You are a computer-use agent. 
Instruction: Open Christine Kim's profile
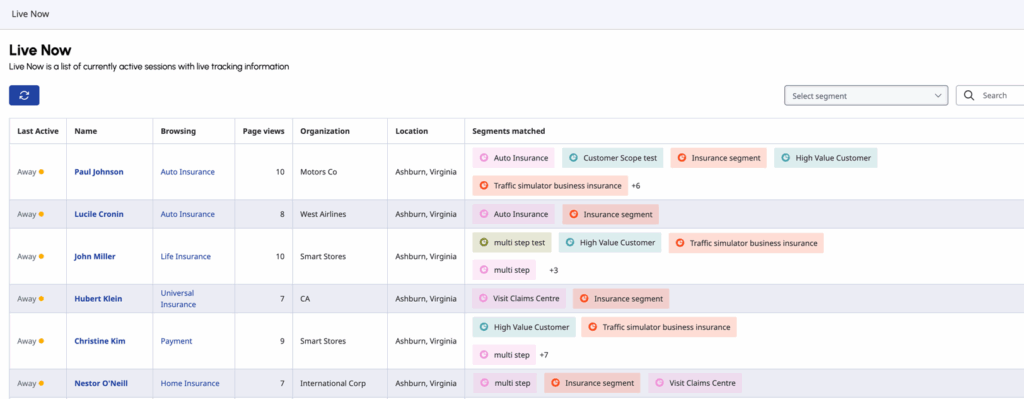point(99,341)
